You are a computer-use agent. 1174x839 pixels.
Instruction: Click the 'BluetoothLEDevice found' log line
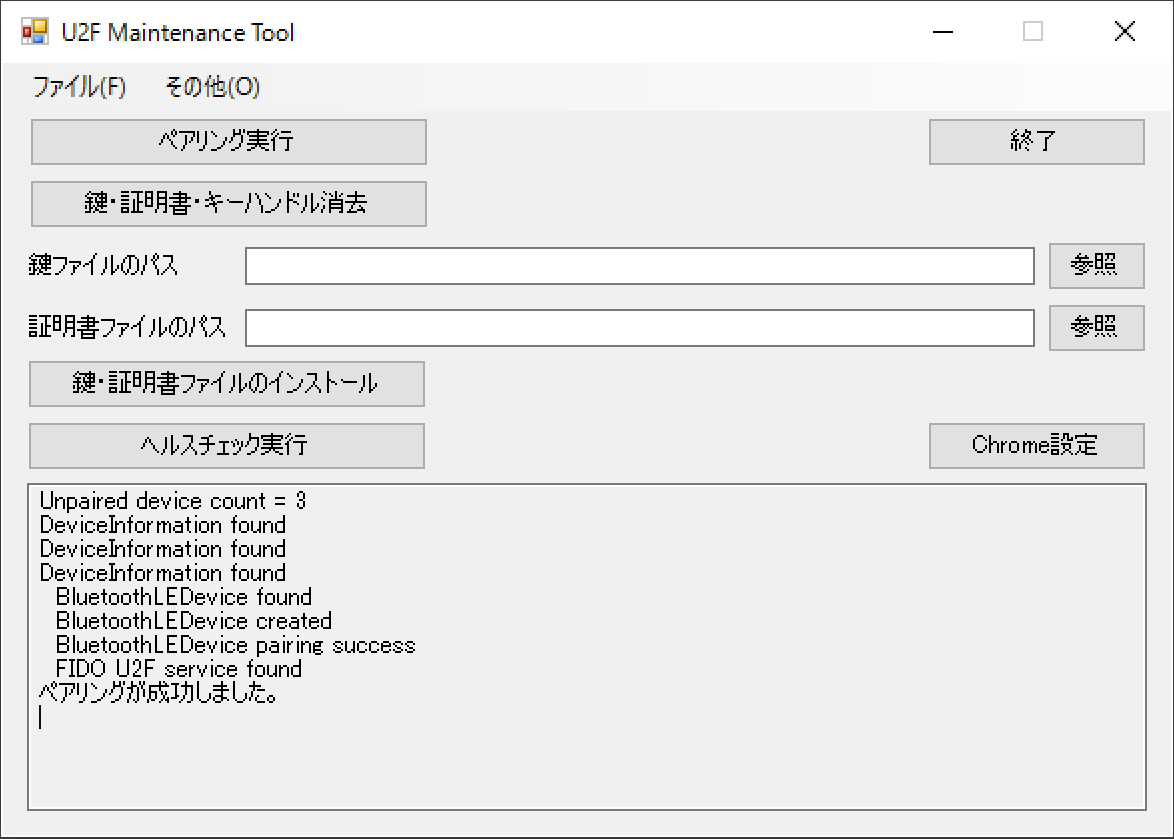click(184, 597)
